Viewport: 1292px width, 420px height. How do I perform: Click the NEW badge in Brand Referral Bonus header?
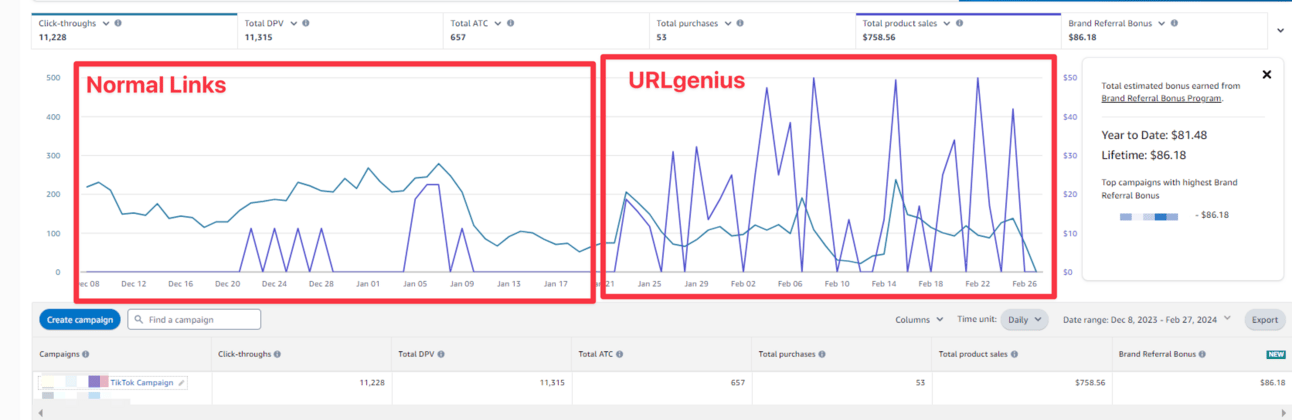click(1275, 354)
